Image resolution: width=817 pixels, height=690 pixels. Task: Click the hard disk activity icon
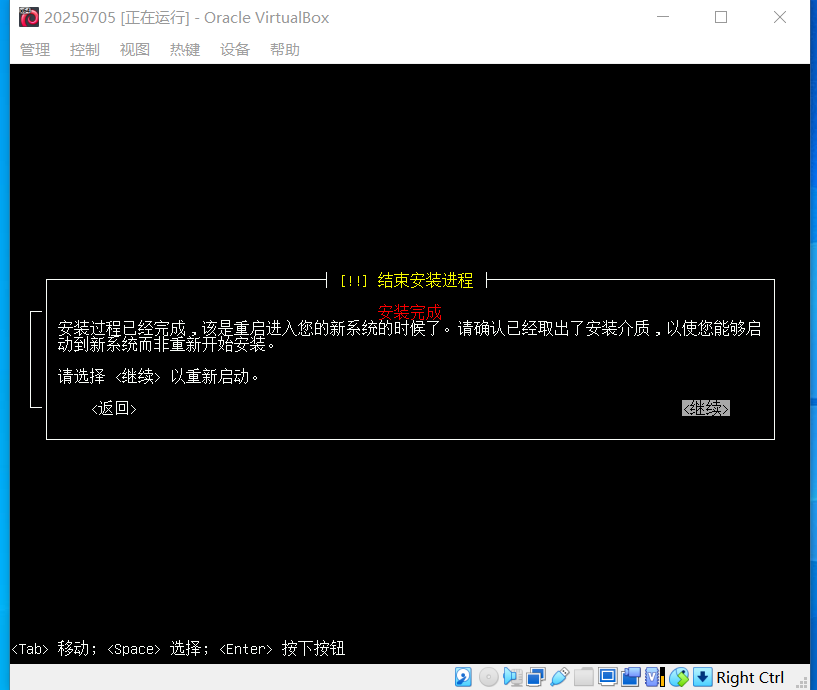point(461,677)
